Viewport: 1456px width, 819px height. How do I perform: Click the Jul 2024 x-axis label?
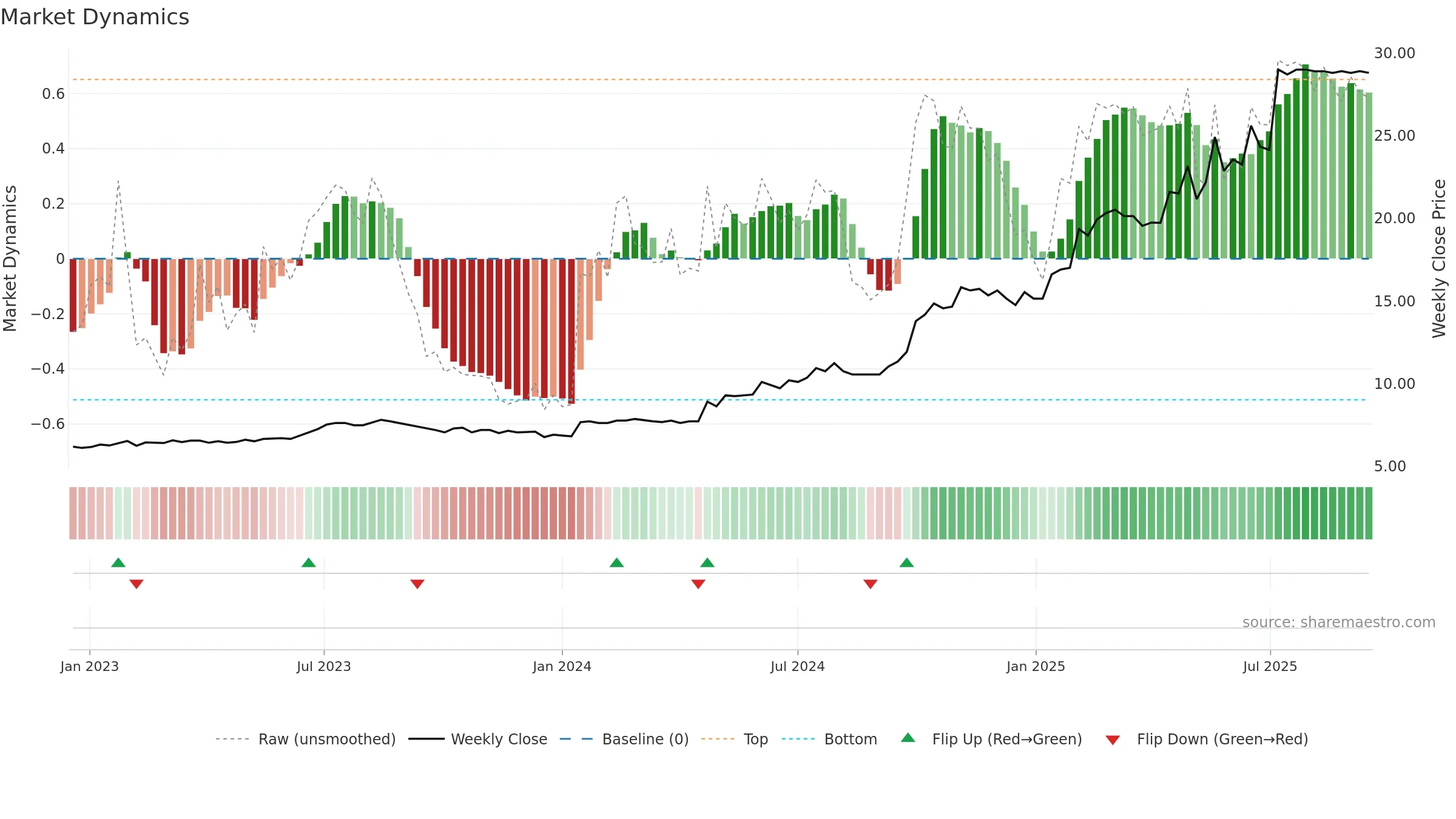point(798,666)
